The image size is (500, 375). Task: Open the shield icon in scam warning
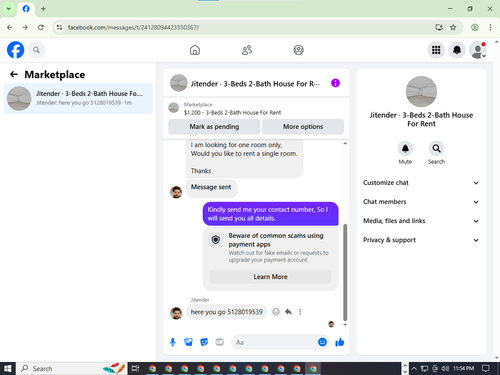click(216, 239)
